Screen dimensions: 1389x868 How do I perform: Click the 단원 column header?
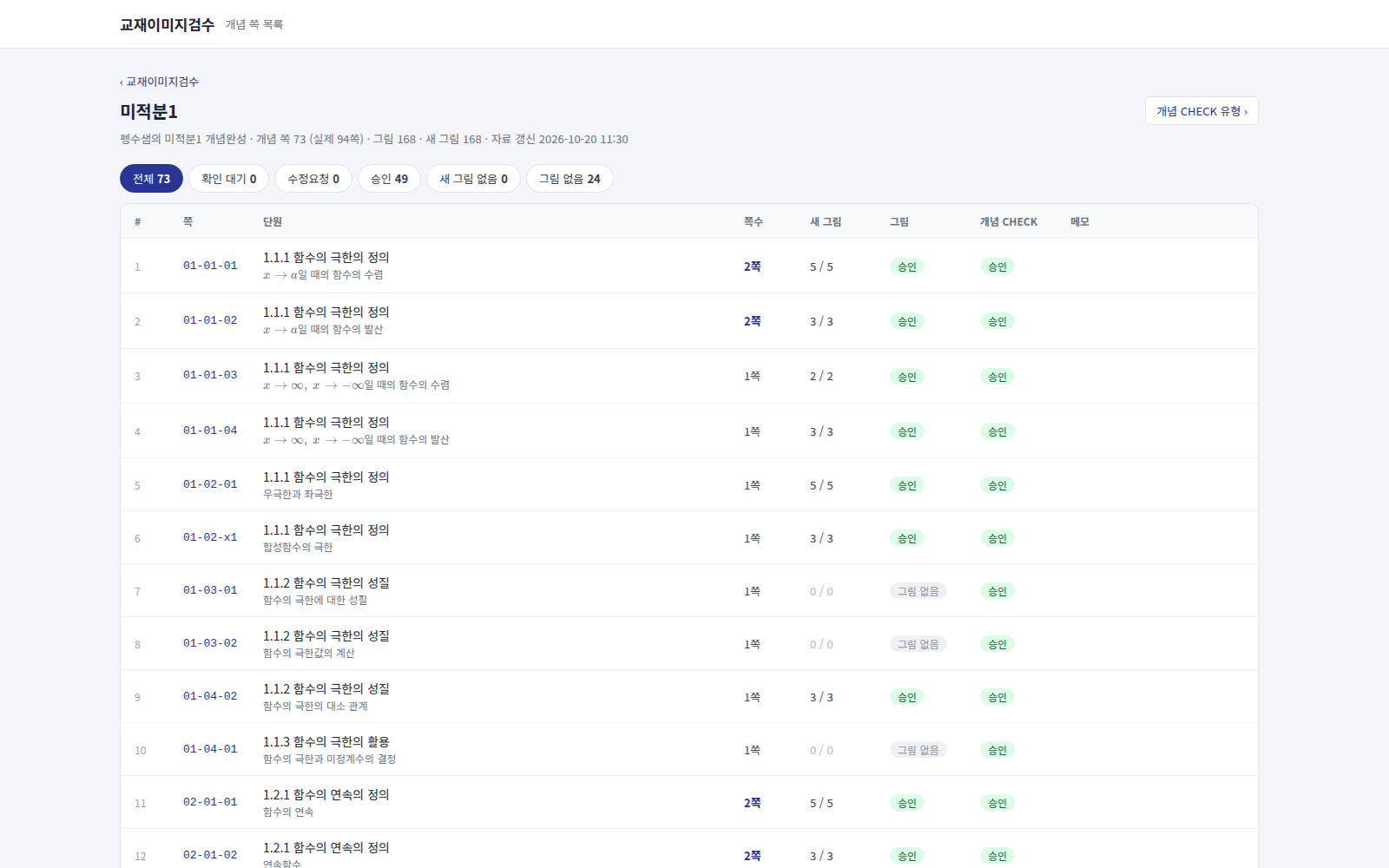(273, 221)
